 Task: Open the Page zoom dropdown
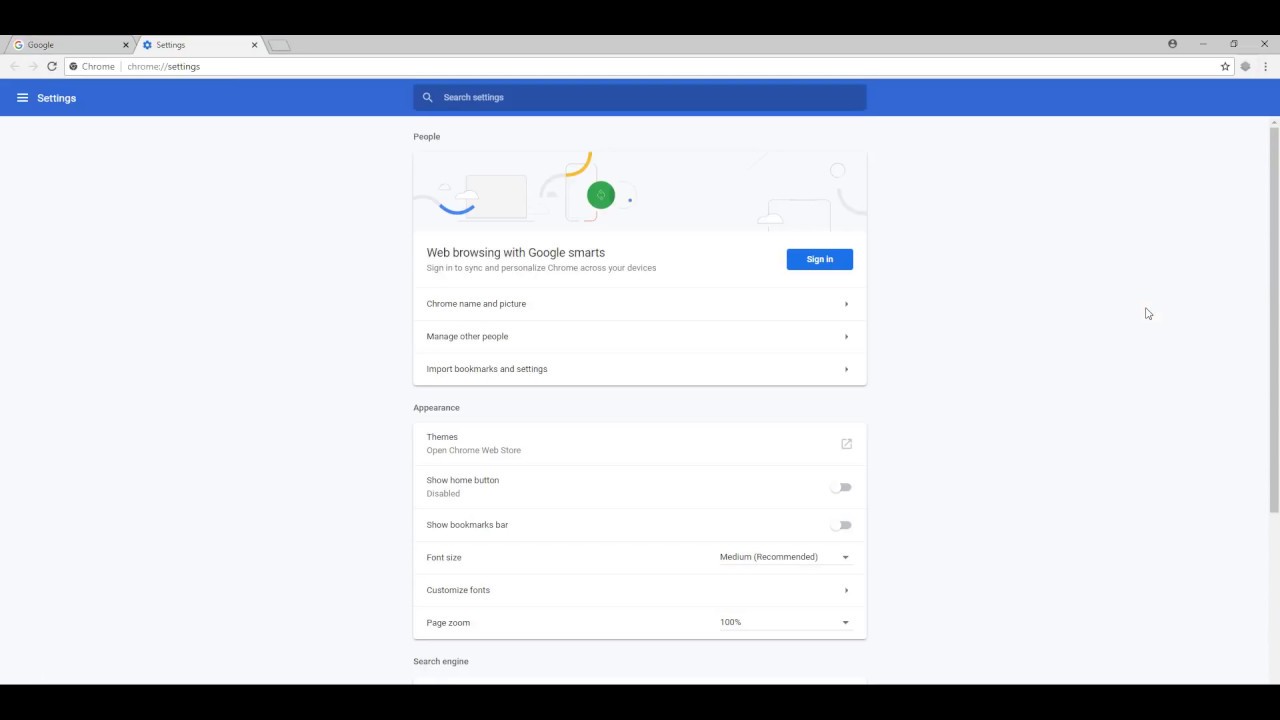click(785, 622)
